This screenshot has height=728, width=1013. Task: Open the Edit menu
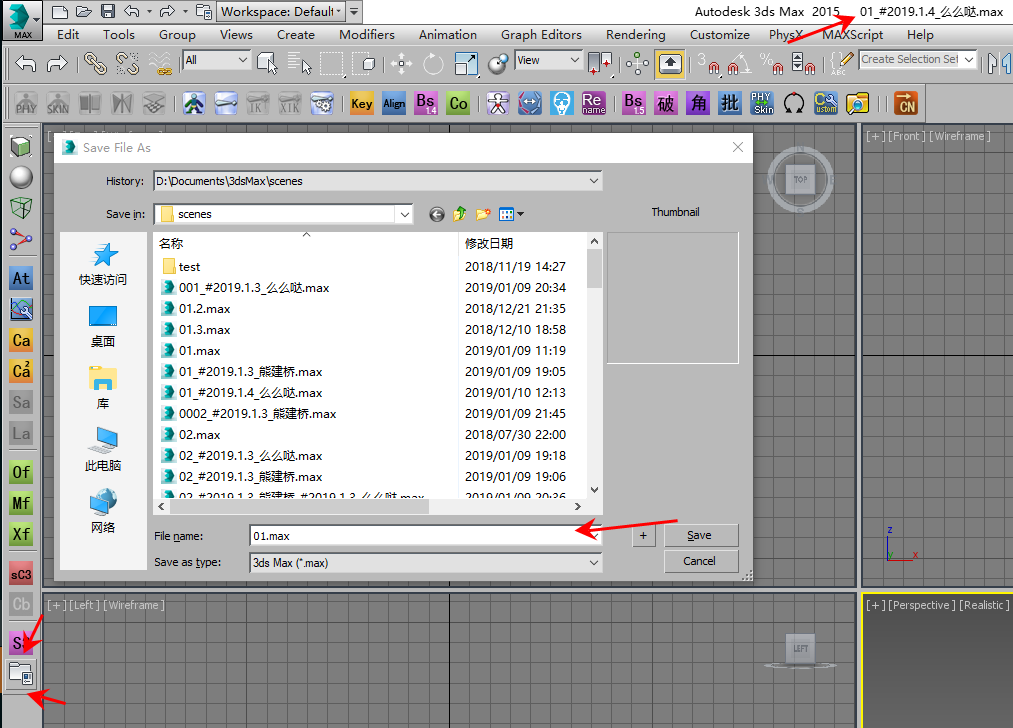(68, 35)
